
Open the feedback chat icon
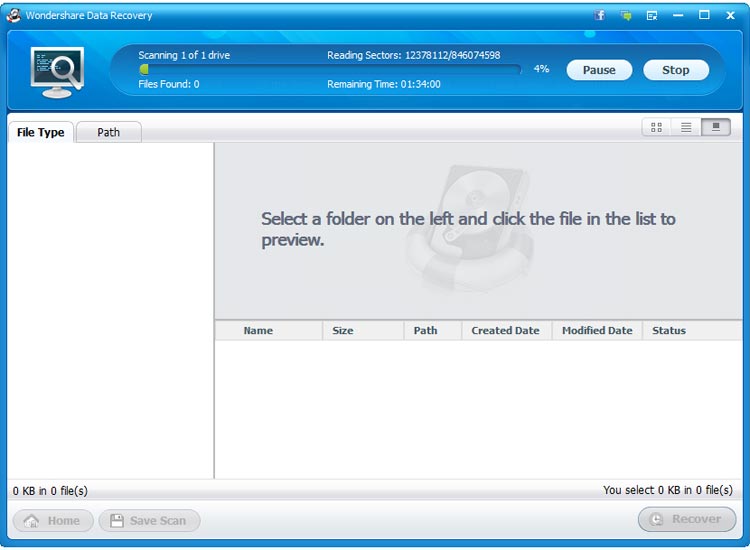pos(626,15)
